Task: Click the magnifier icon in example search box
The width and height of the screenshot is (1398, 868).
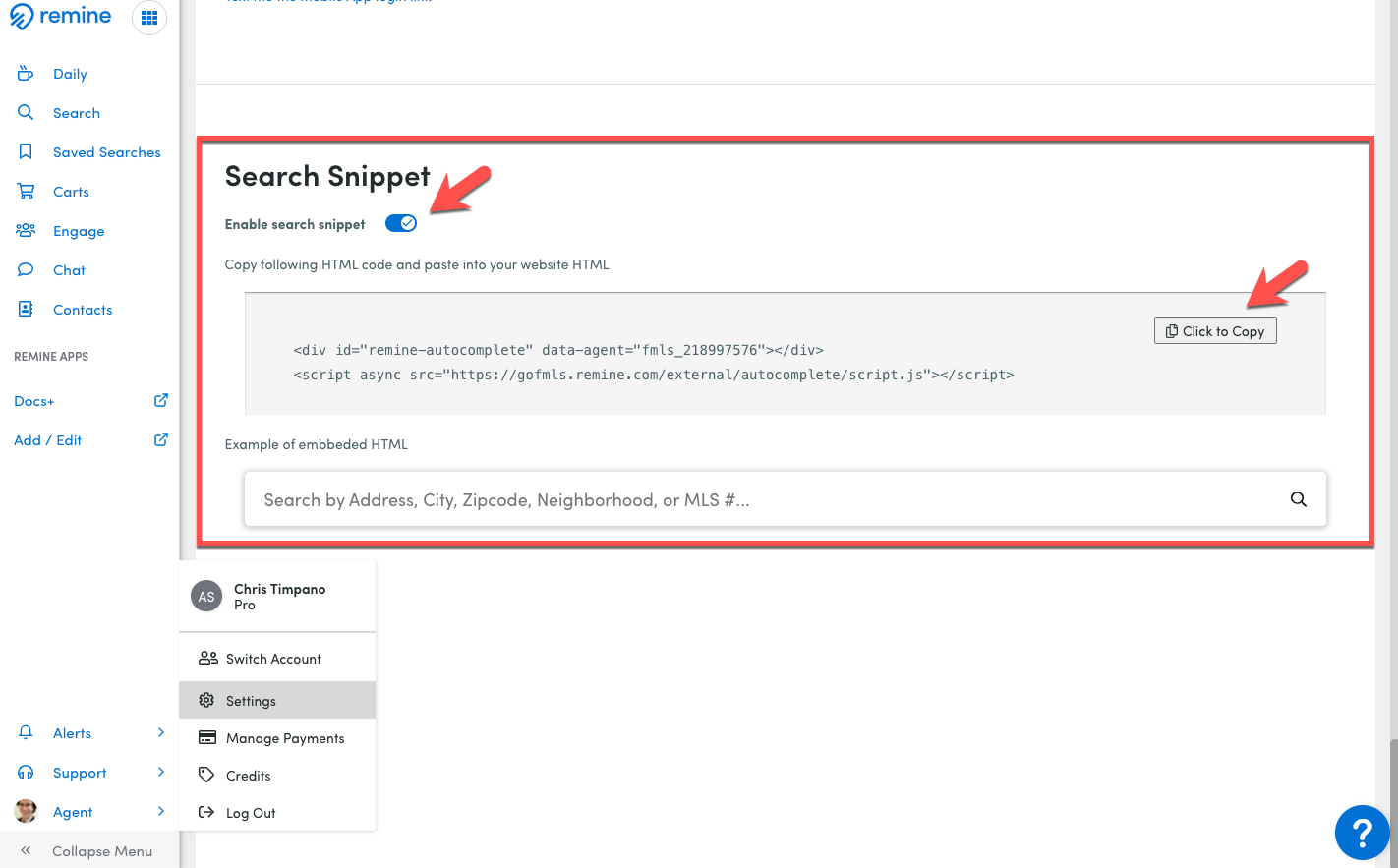Action: (x=1298, y=499)
